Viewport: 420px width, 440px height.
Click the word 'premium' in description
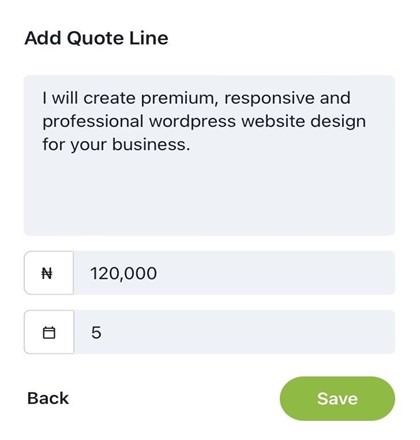coord(180,99)
